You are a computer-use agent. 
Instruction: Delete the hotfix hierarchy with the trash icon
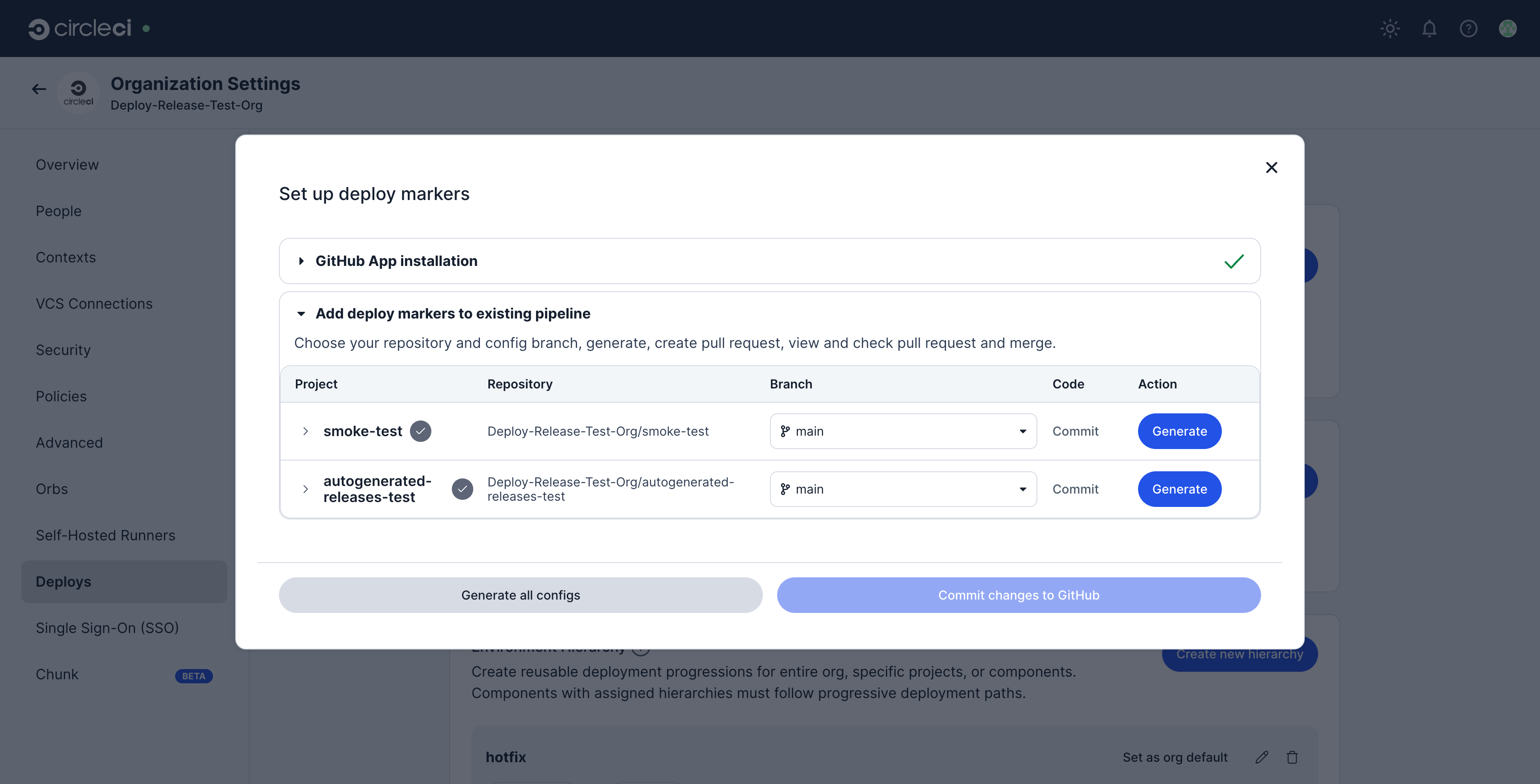(1293, 757)
